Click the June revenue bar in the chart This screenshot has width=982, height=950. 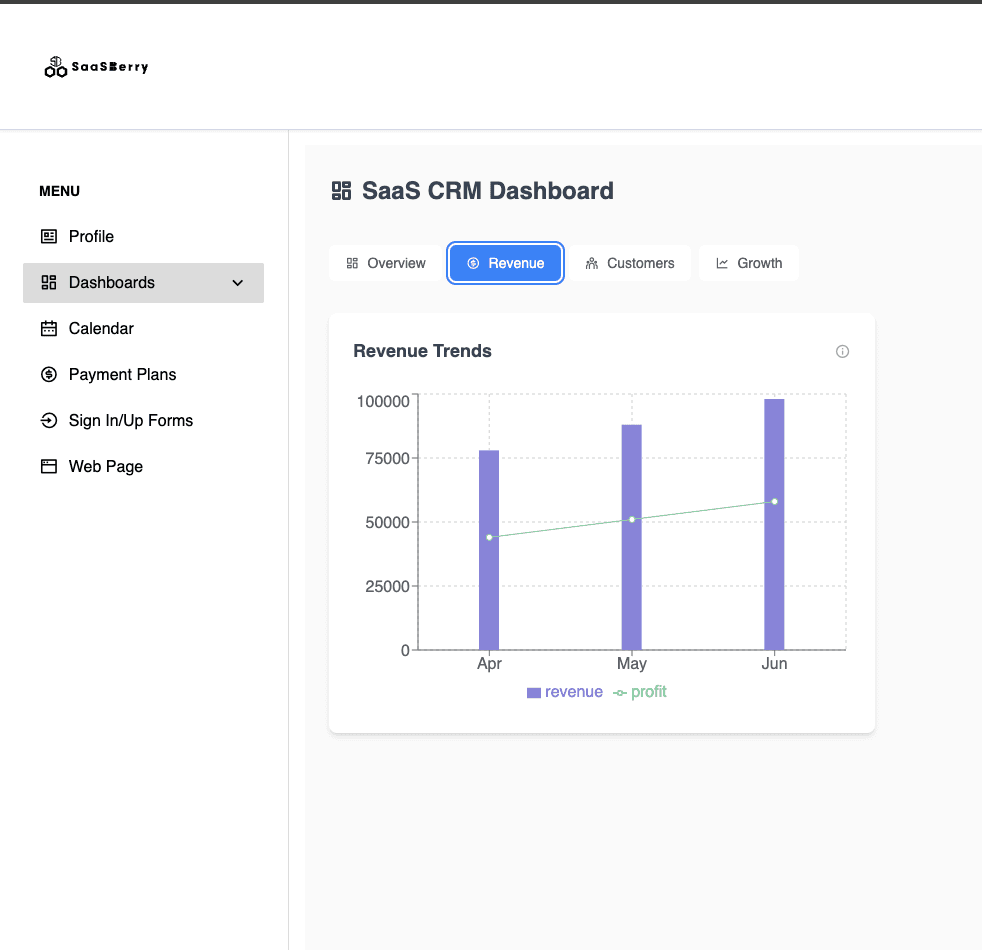point(774,520)
